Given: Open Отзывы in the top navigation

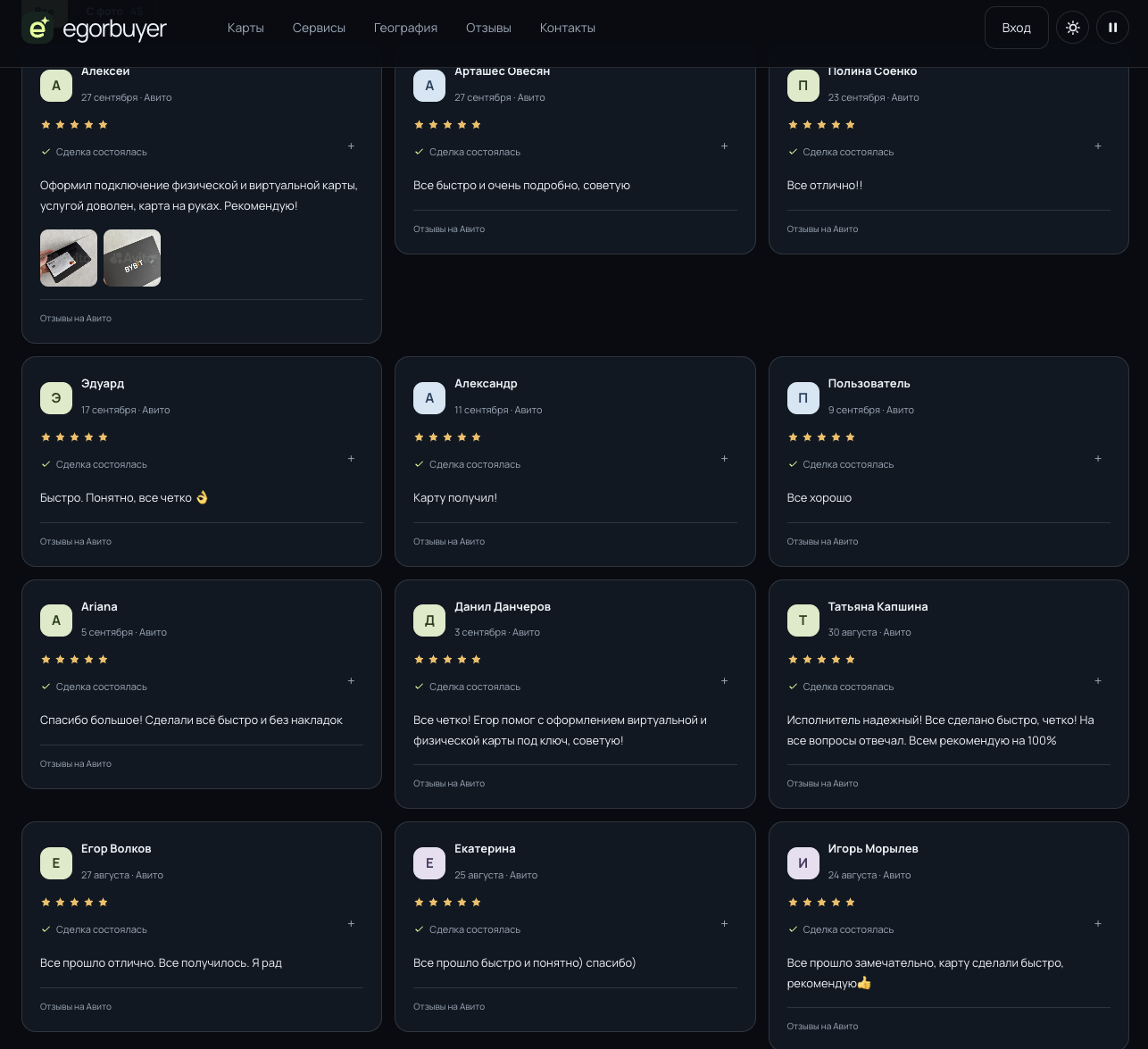Looking at the screenshot, I should point(488,28).
